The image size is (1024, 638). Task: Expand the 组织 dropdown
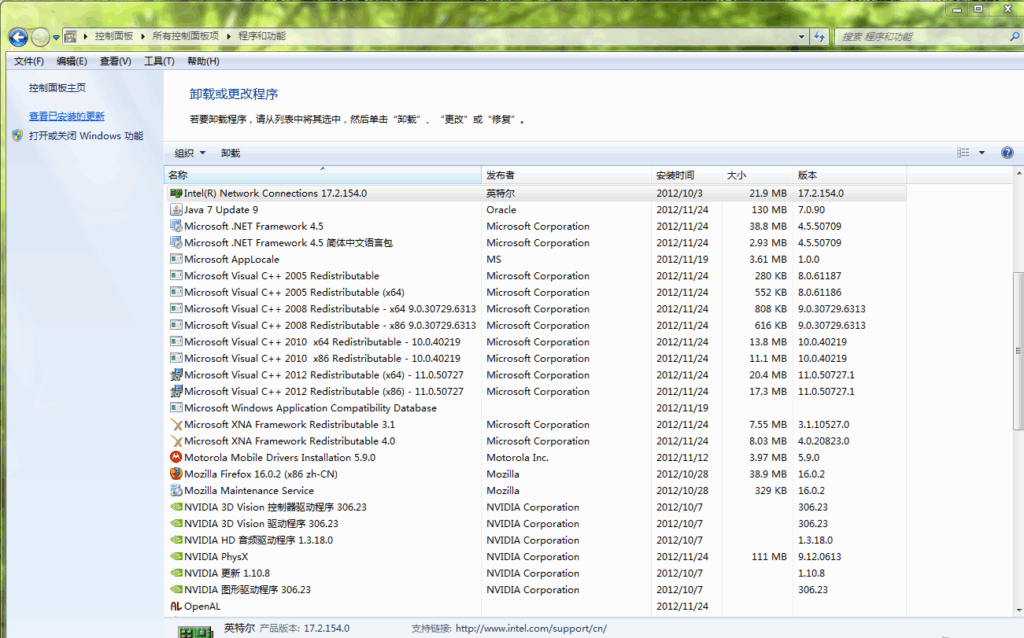click(190, 153)
